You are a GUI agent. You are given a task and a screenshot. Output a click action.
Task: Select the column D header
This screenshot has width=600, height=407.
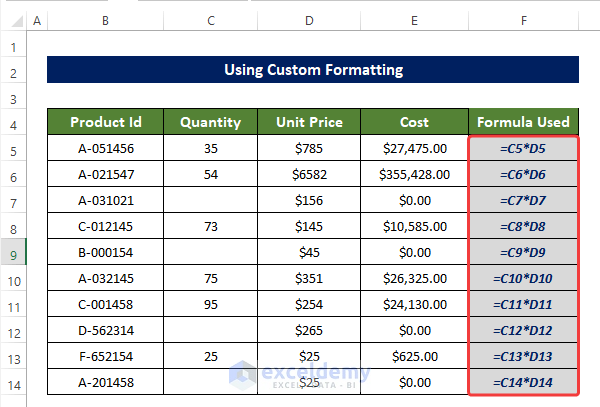[x=309, y=20]
